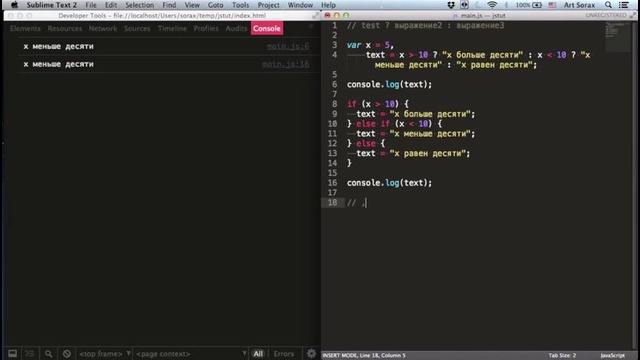This screenshot has width=640, height=360.
Task: Open the Selection menu
Action: (140, 5)
